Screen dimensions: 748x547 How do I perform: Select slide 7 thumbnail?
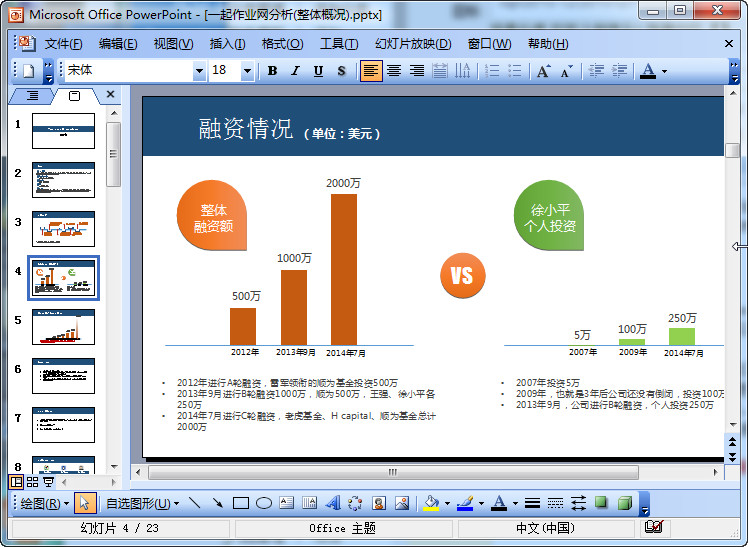pos(63,425)
